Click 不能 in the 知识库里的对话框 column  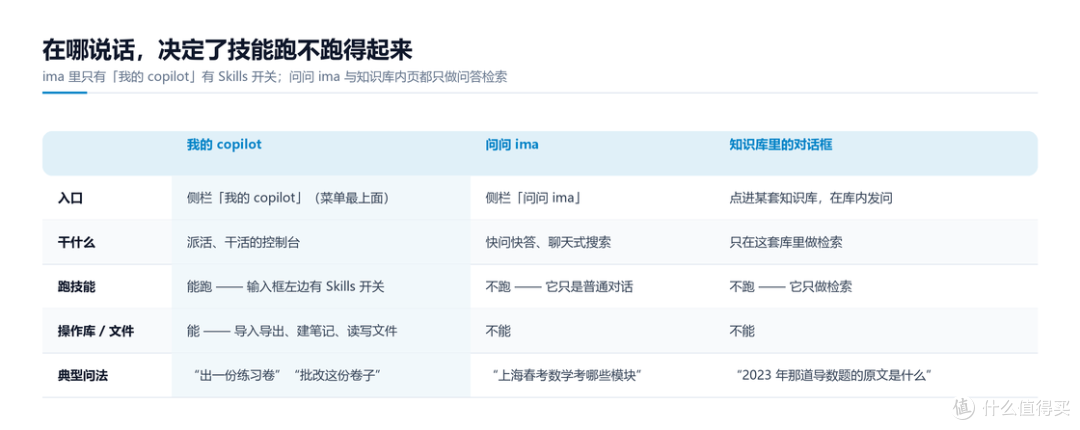click(x=742, y=331)
